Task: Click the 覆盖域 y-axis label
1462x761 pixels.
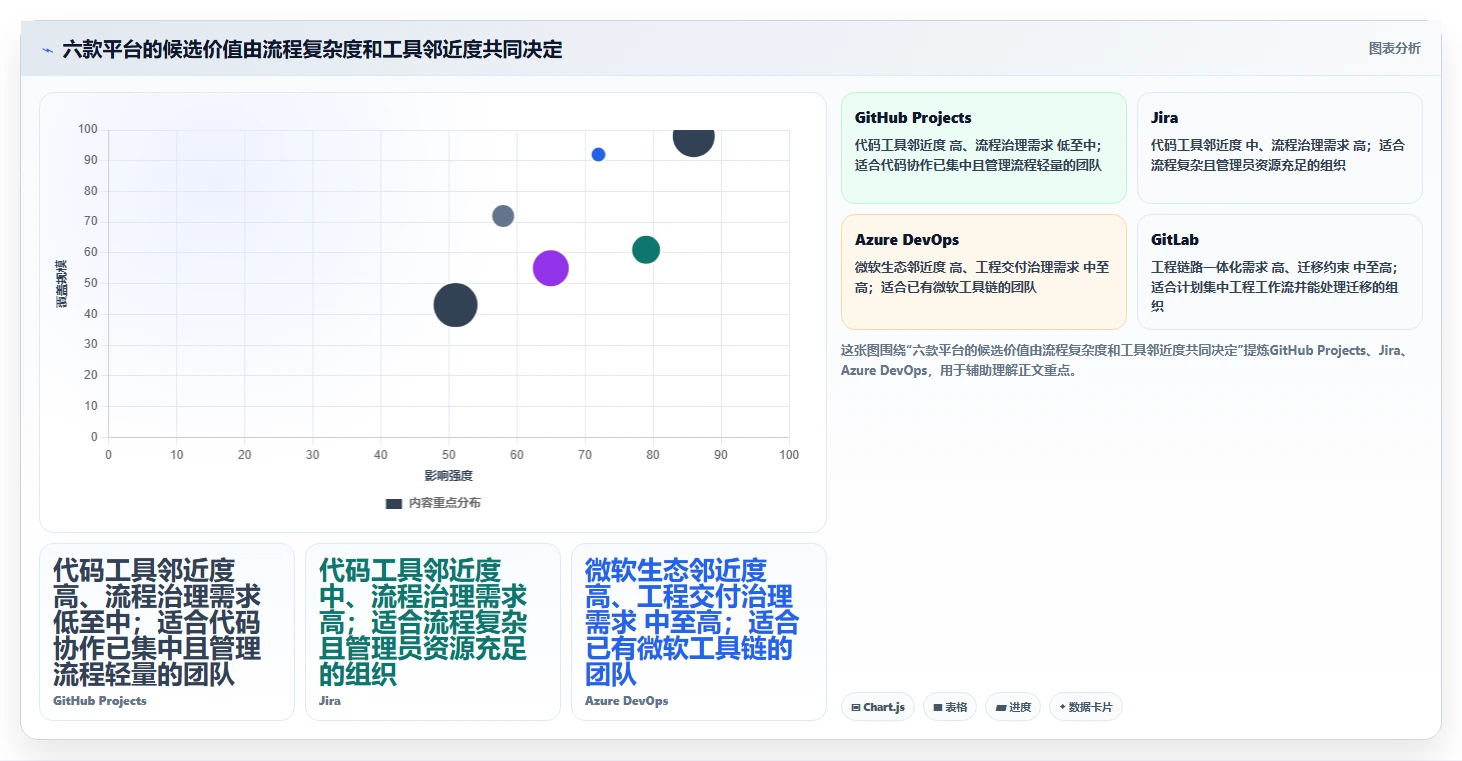Action: tap(62, 283)
